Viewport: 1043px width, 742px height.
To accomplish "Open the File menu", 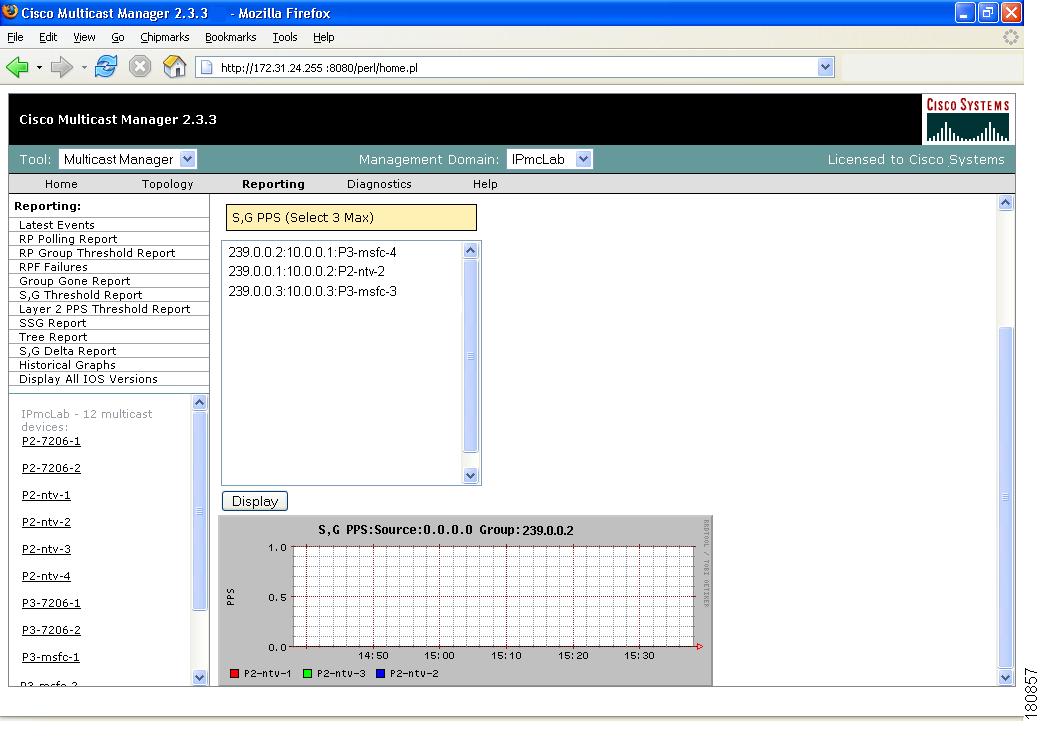I will point(15,37).
